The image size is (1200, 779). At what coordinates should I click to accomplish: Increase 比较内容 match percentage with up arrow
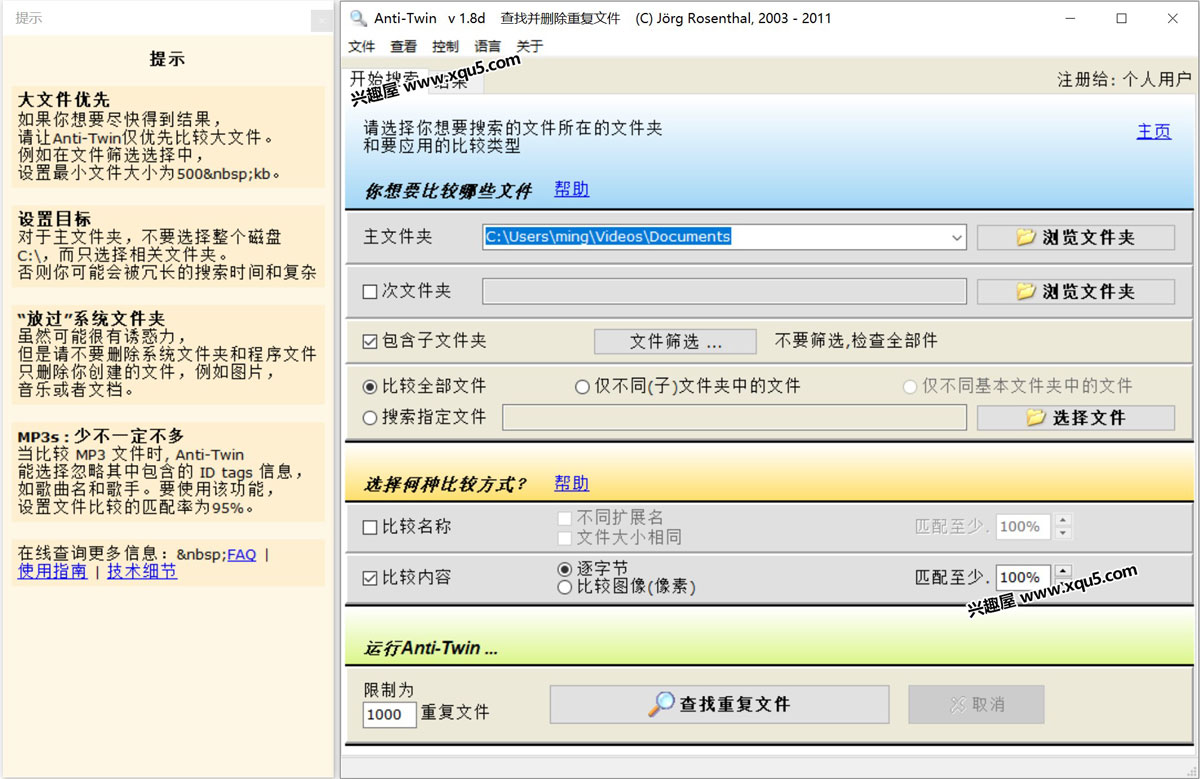[x=1062, y=570]
